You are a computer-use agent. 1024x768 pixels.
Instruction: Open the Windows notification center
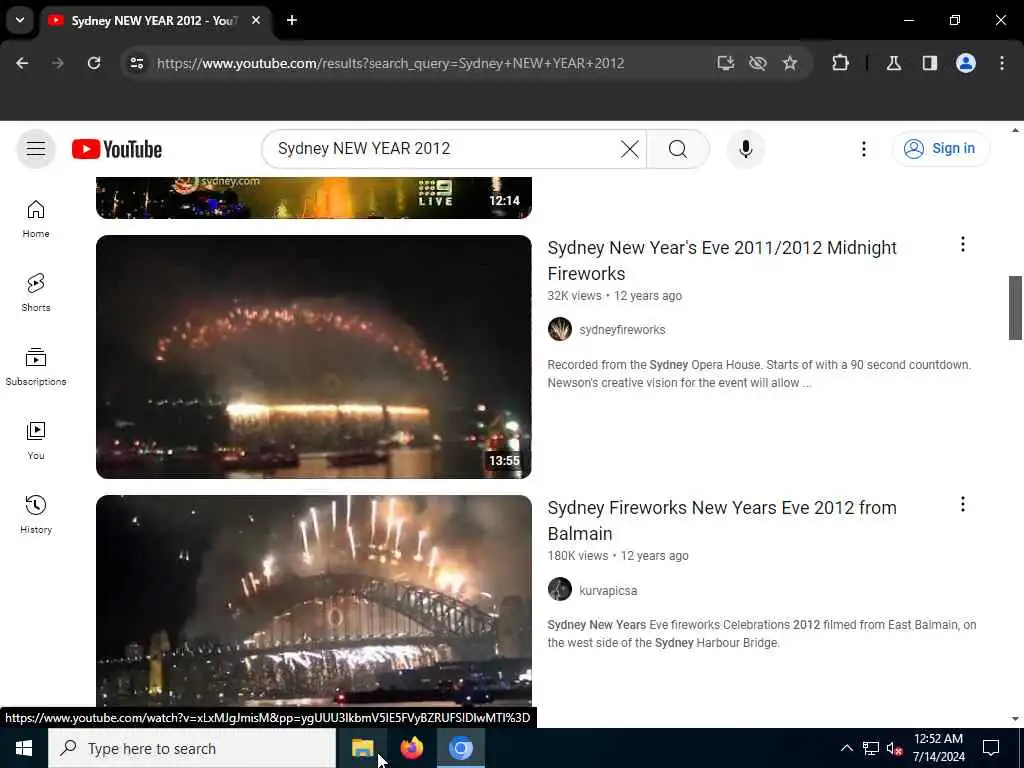coord(991,748)
